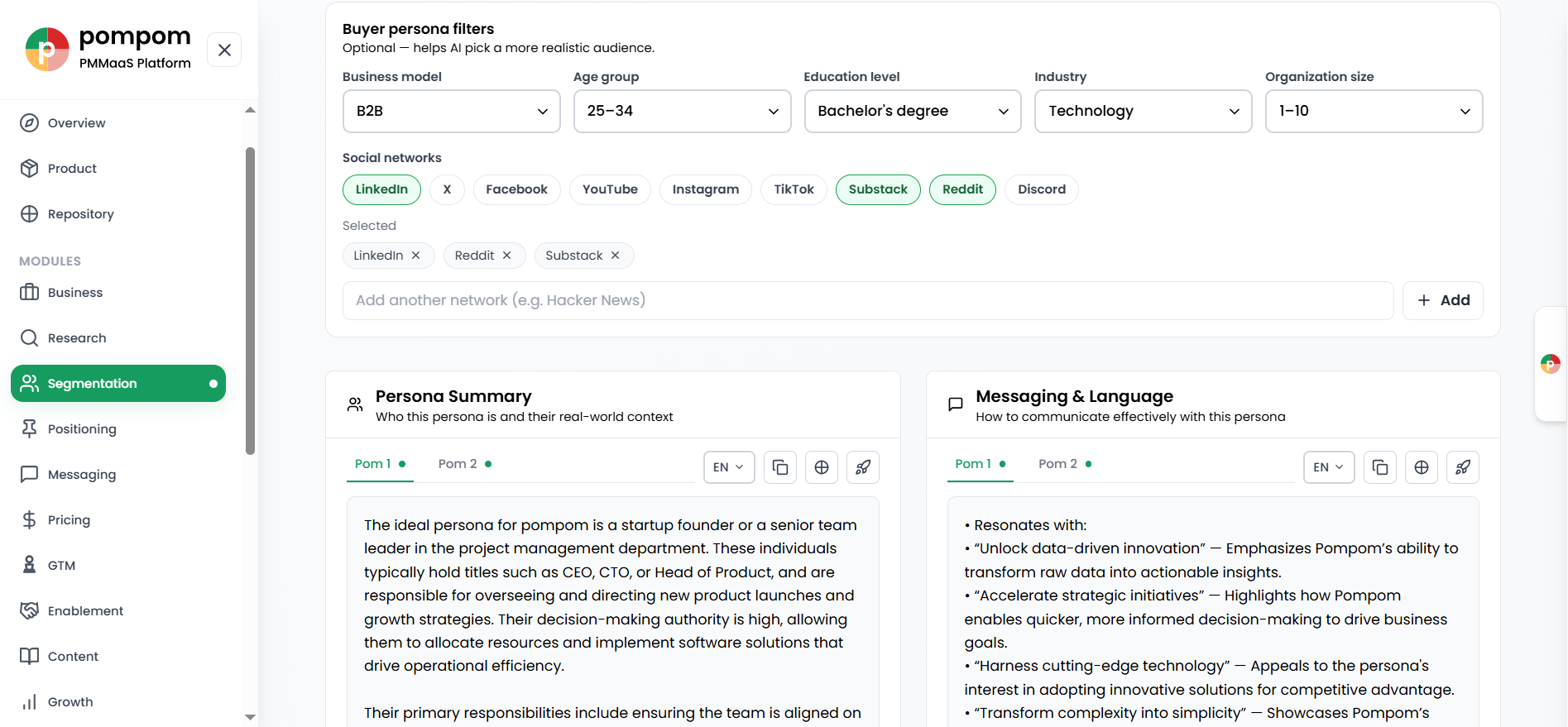
Task: Expand the Organization size dropdown
Action: pos(1374,111)
